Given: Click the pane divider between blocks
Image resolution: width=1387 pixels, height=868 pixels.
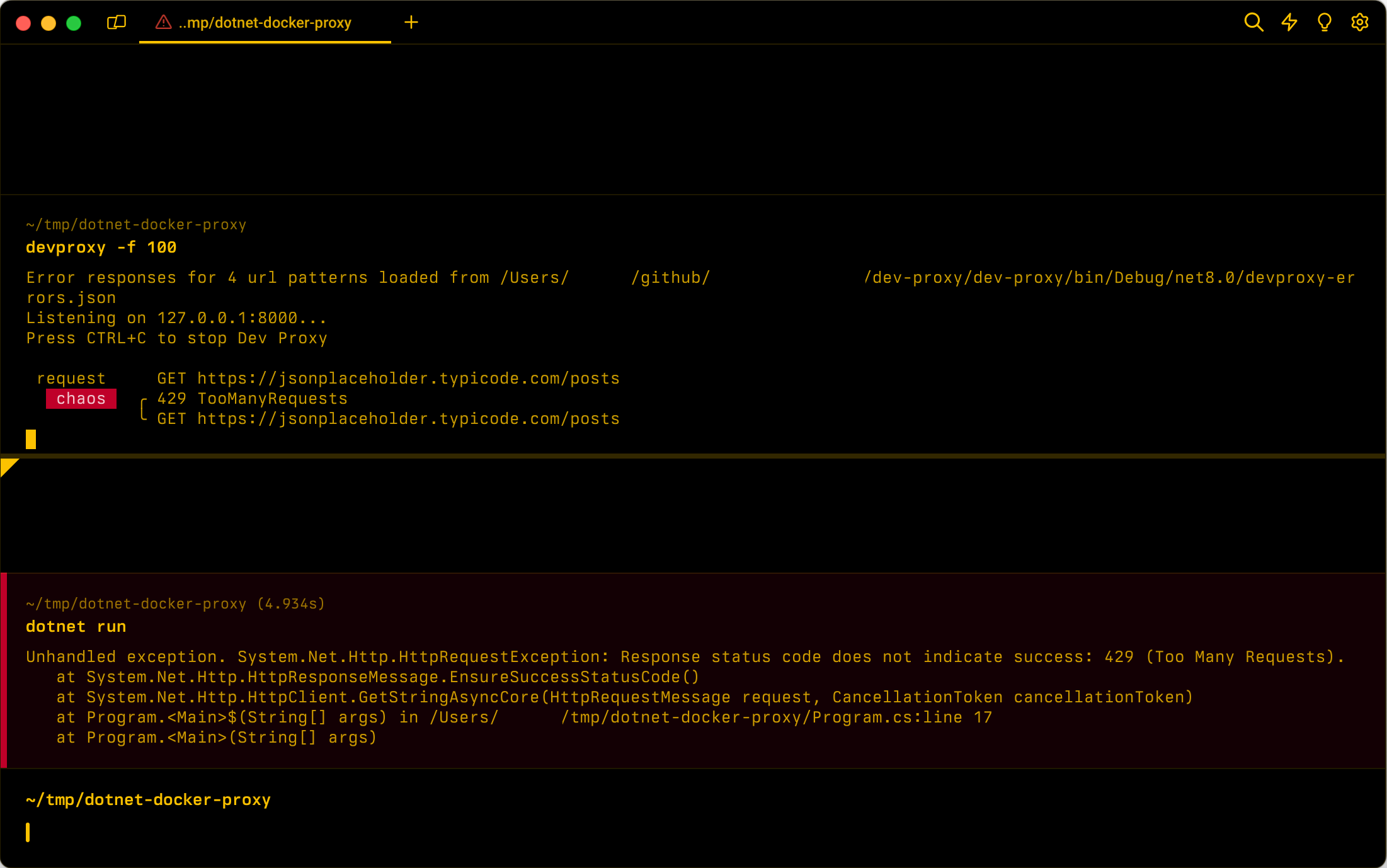Looking at the screenshot, I should (x=693, y=455).
